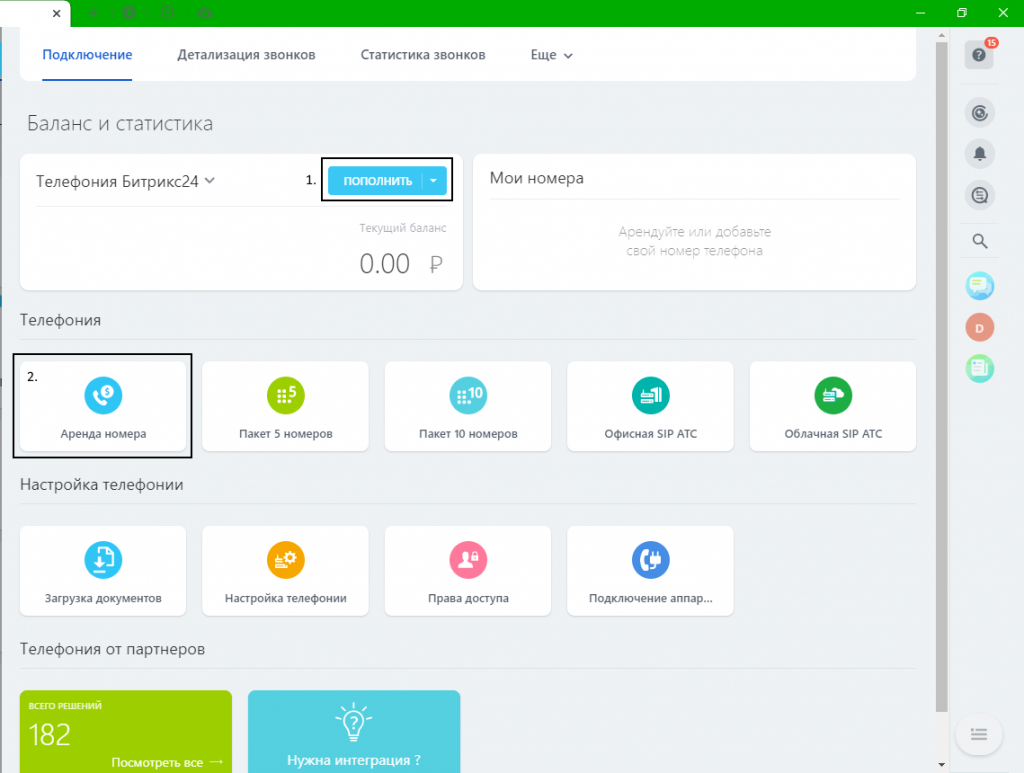The width and height of the screenshot is (1024, 773).
Task: Click the Пополнить button
Action: [376, 181]
